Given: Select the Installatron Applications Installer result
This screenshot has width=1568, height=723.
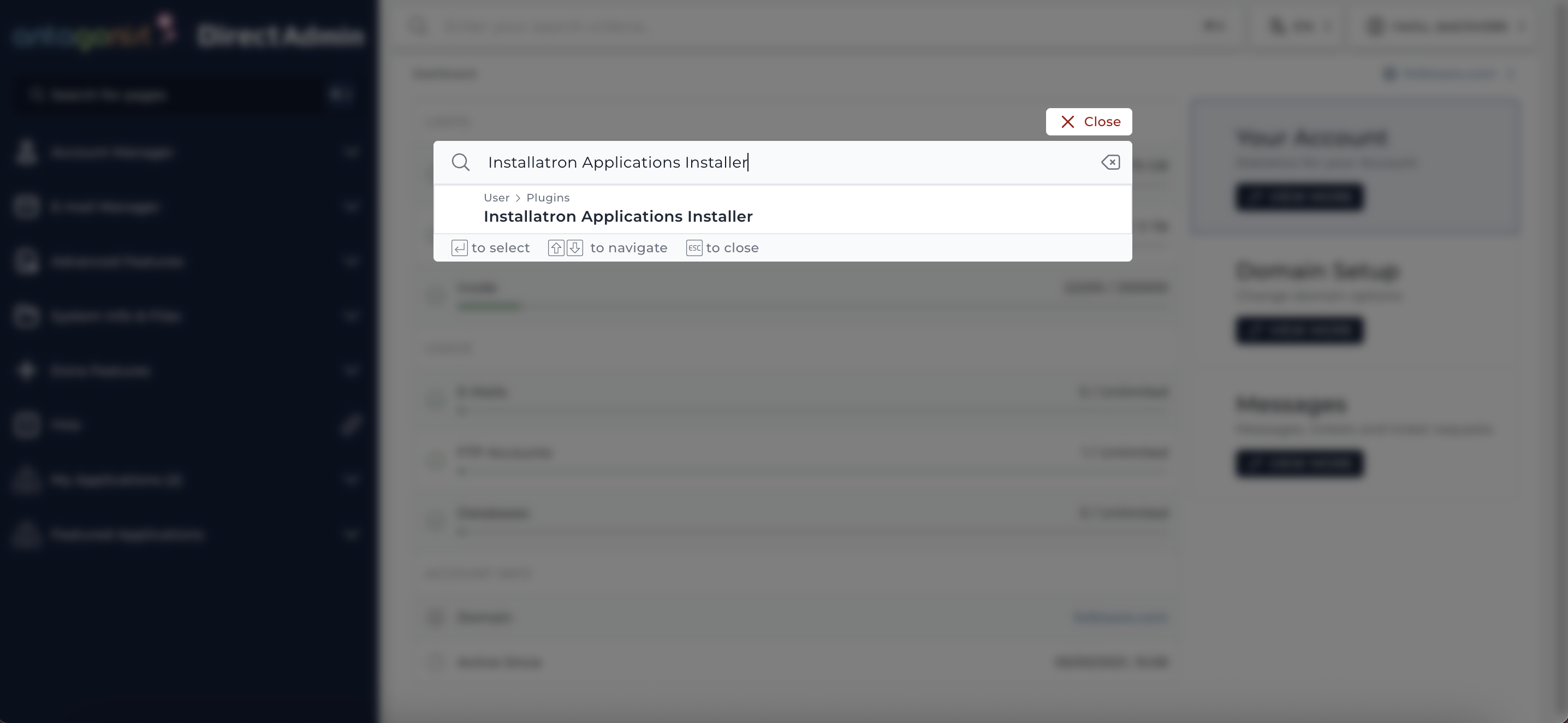Looking at the screenshot, I should [x=618, y=216].
